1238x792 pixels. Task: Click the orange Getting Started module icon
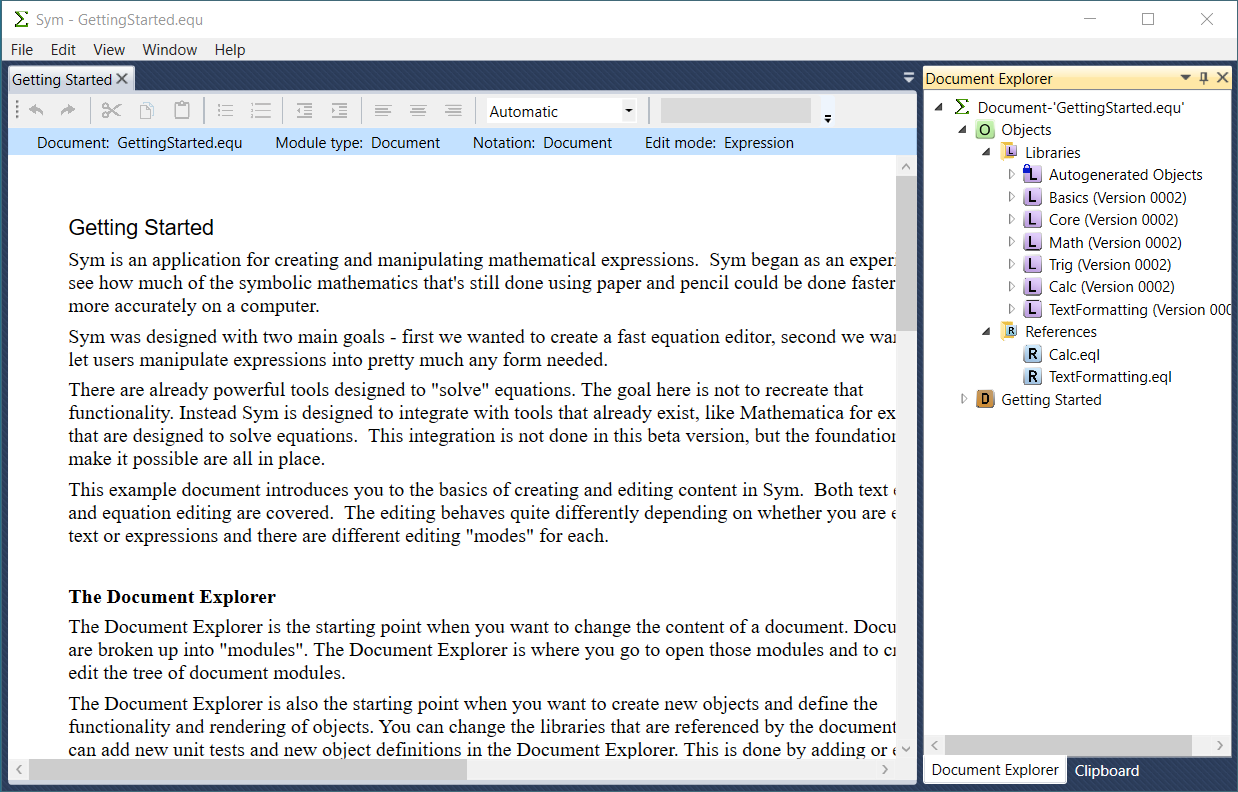[x=985, y=400]
